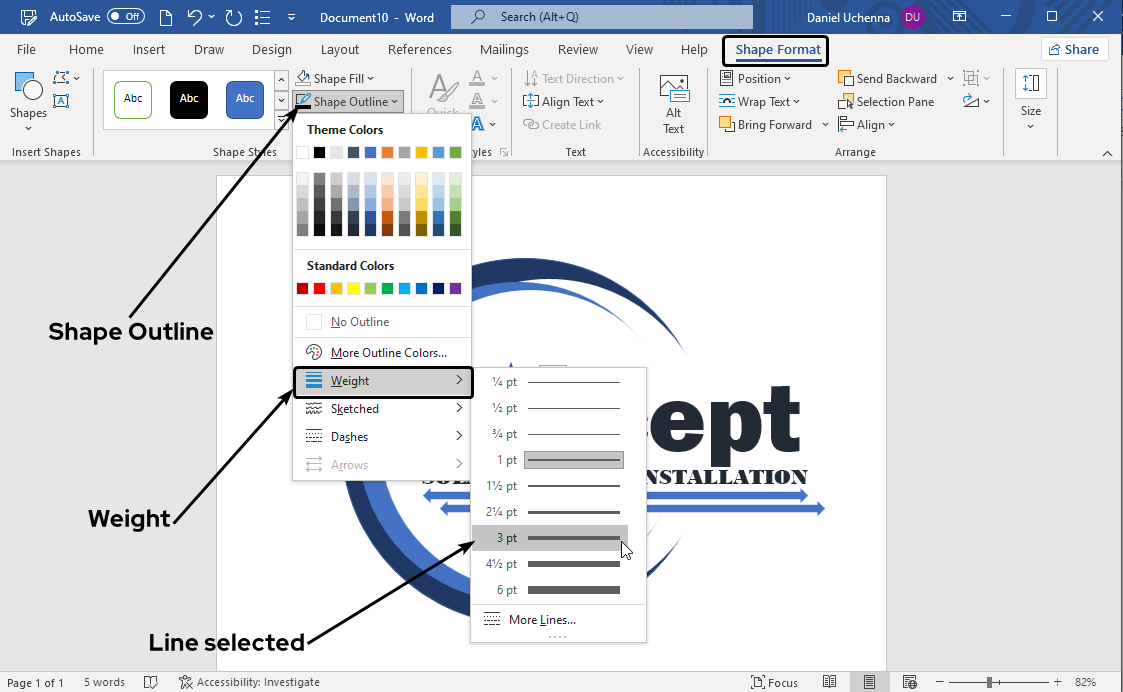Click the Undo icon in title bar

(195, 17)
